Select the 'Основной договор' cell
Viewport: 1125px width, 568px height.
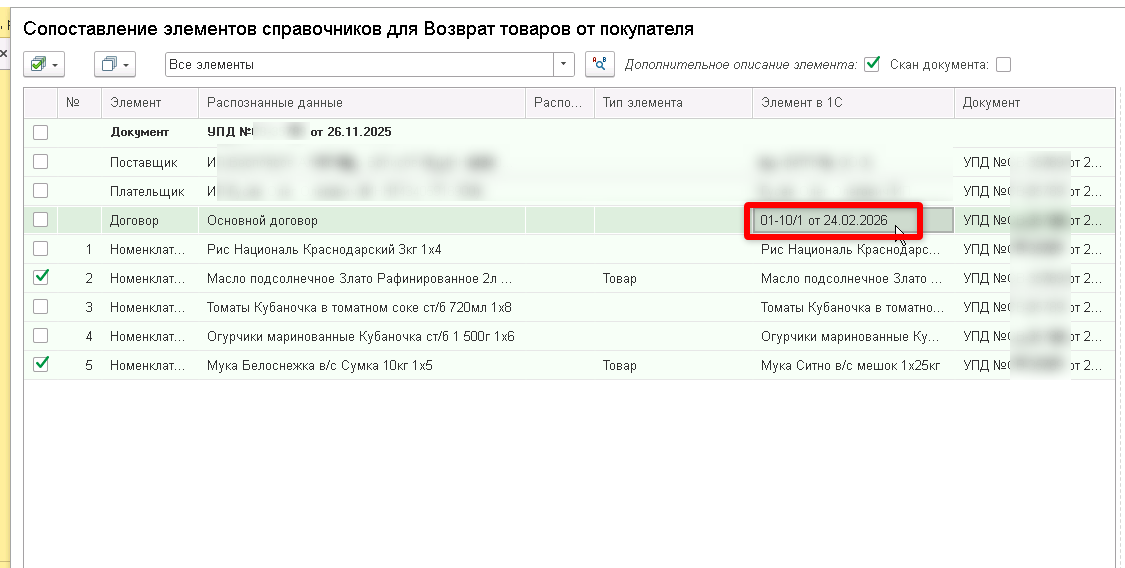pyautogui.click(x=362, y=220)
